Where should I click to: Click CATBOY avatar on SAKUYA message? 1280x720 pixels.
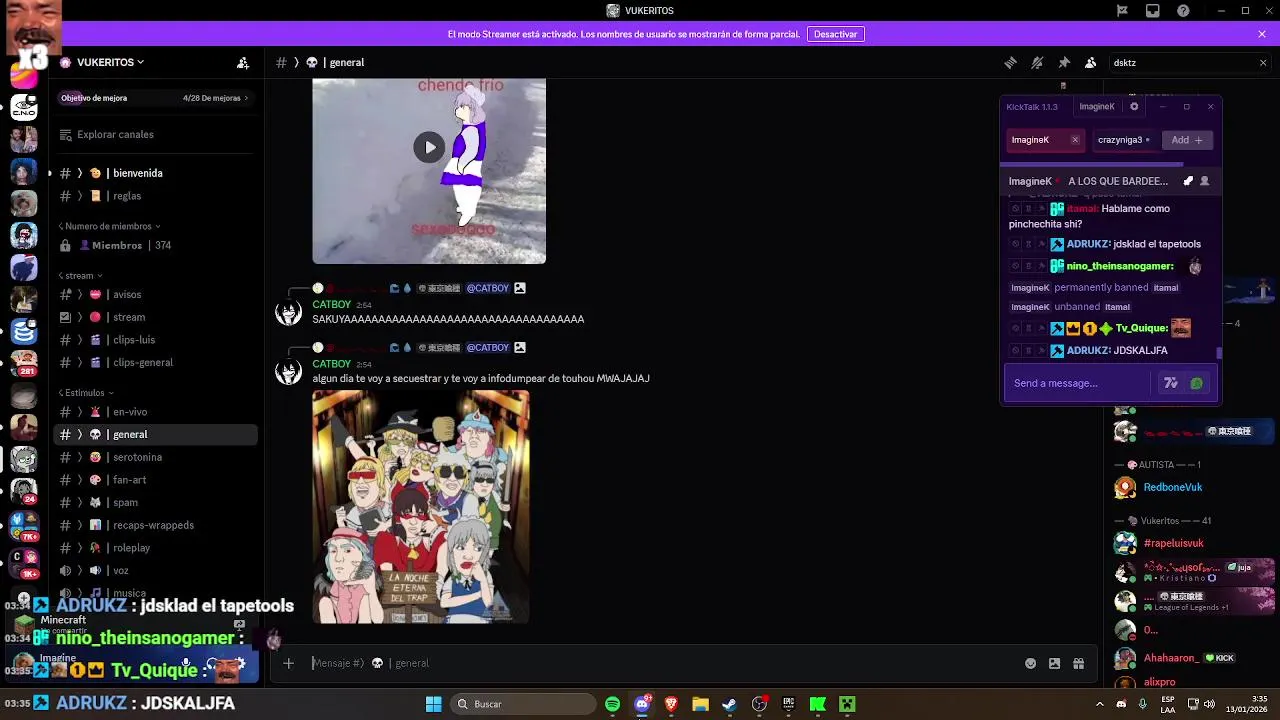(x=288, y=313)
